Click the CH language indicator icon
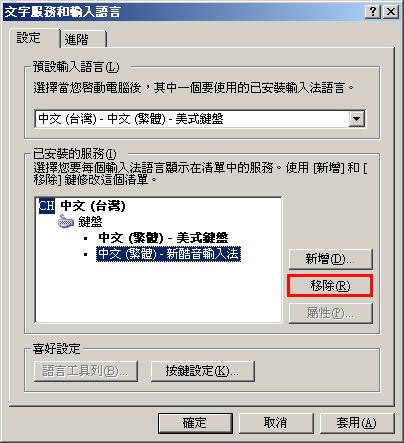The height and width of the screenshot is (443, 404). (x=47, y=206)
